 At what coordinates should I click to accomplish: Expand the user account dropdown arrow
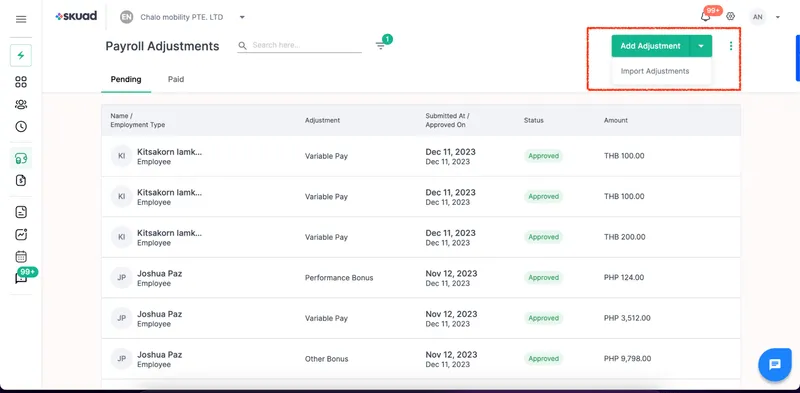pyautogui.click(x=778, y=17)
